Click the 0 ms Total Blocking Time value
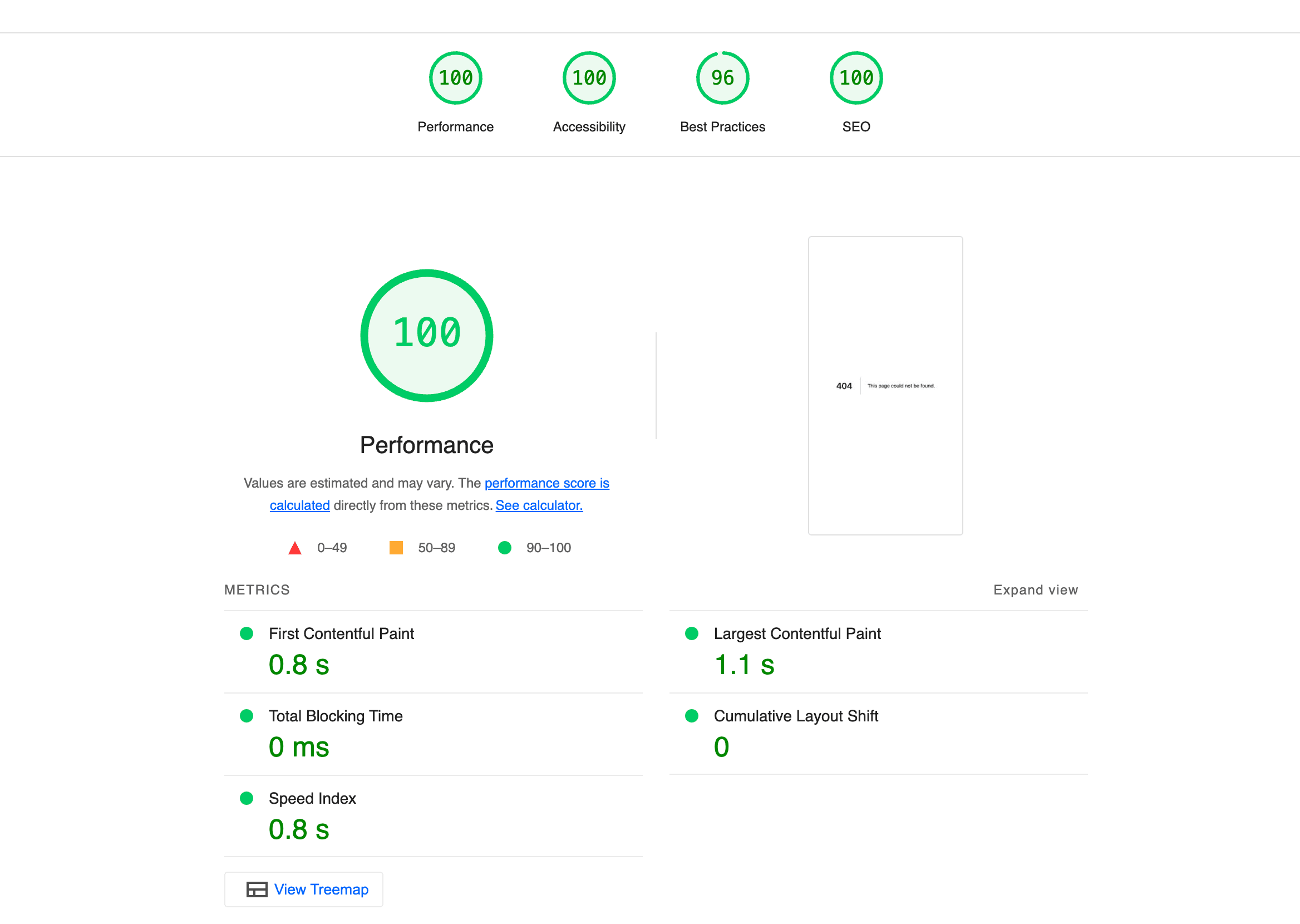 click(x=298, y=748)
